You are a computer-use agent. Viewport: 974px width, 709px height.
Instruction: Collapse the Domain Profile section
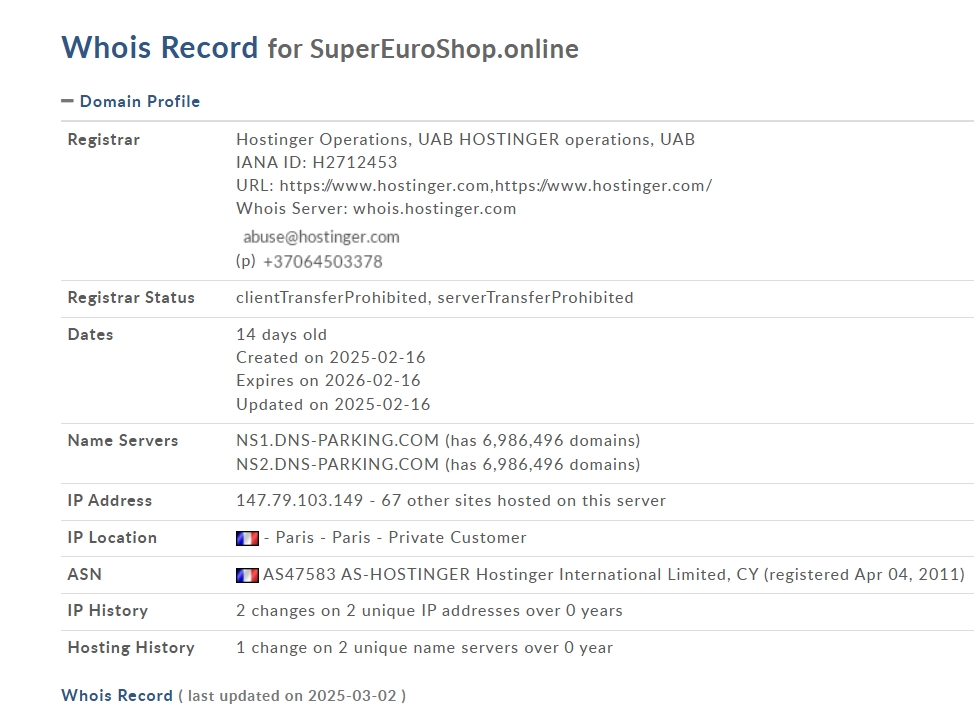tap(67, 101)
